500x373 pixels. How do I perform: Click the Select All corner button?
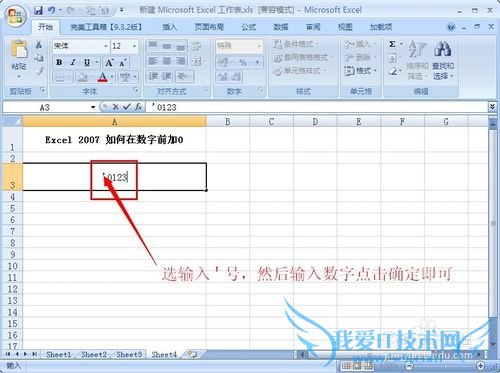tap(13, 121)
